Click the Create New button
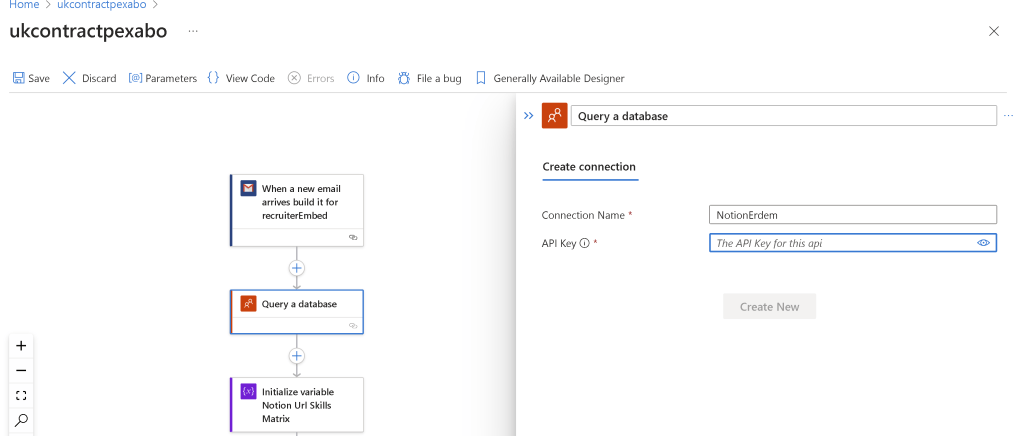Image resolution: width=1023 pixels, height=436 pixels. pyautogui.click(x=769, y=307)
